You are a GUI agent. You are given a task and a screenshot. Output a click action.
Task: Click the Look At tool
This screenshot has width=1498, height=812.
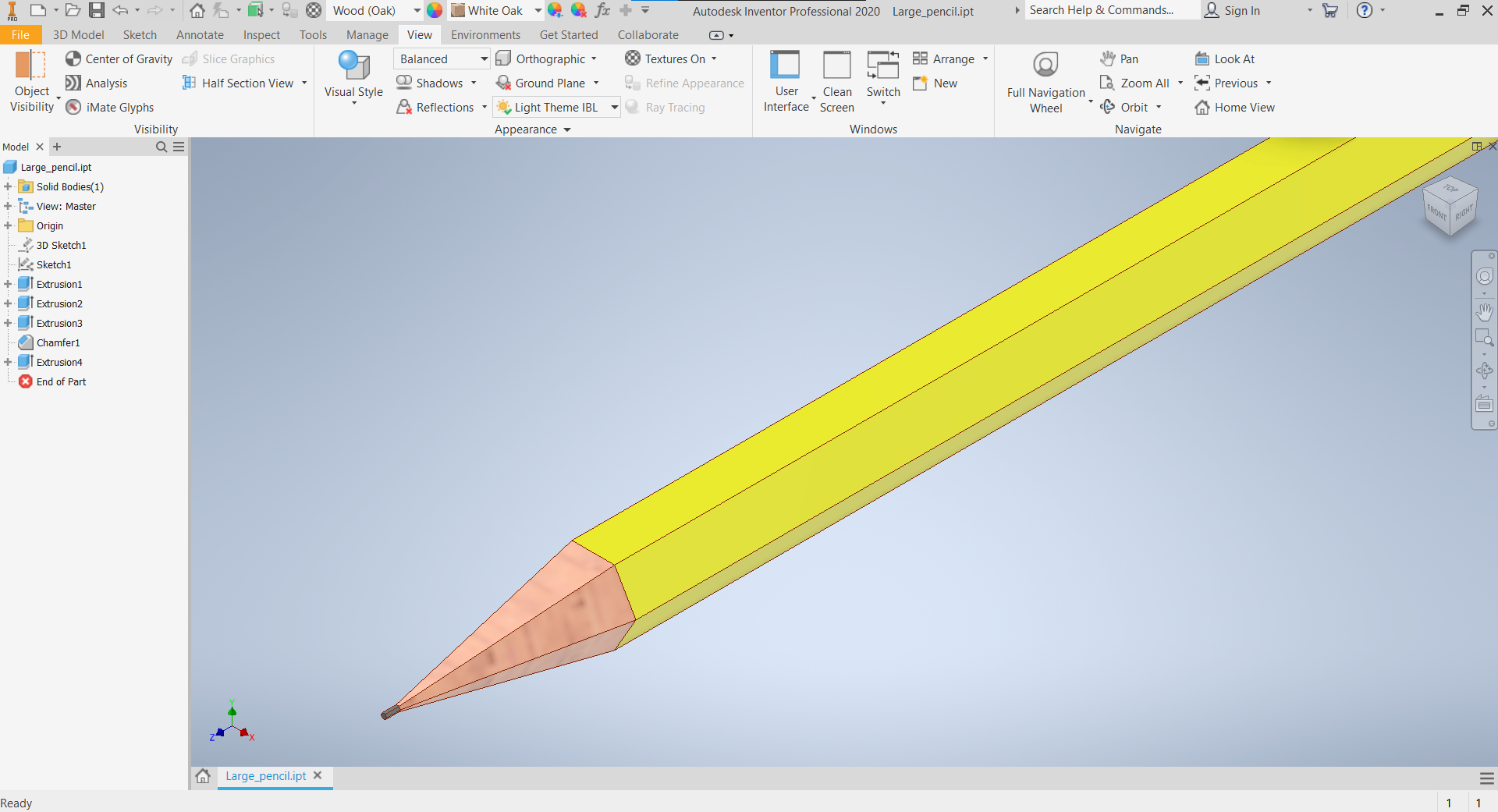(x=1224, y=59)
